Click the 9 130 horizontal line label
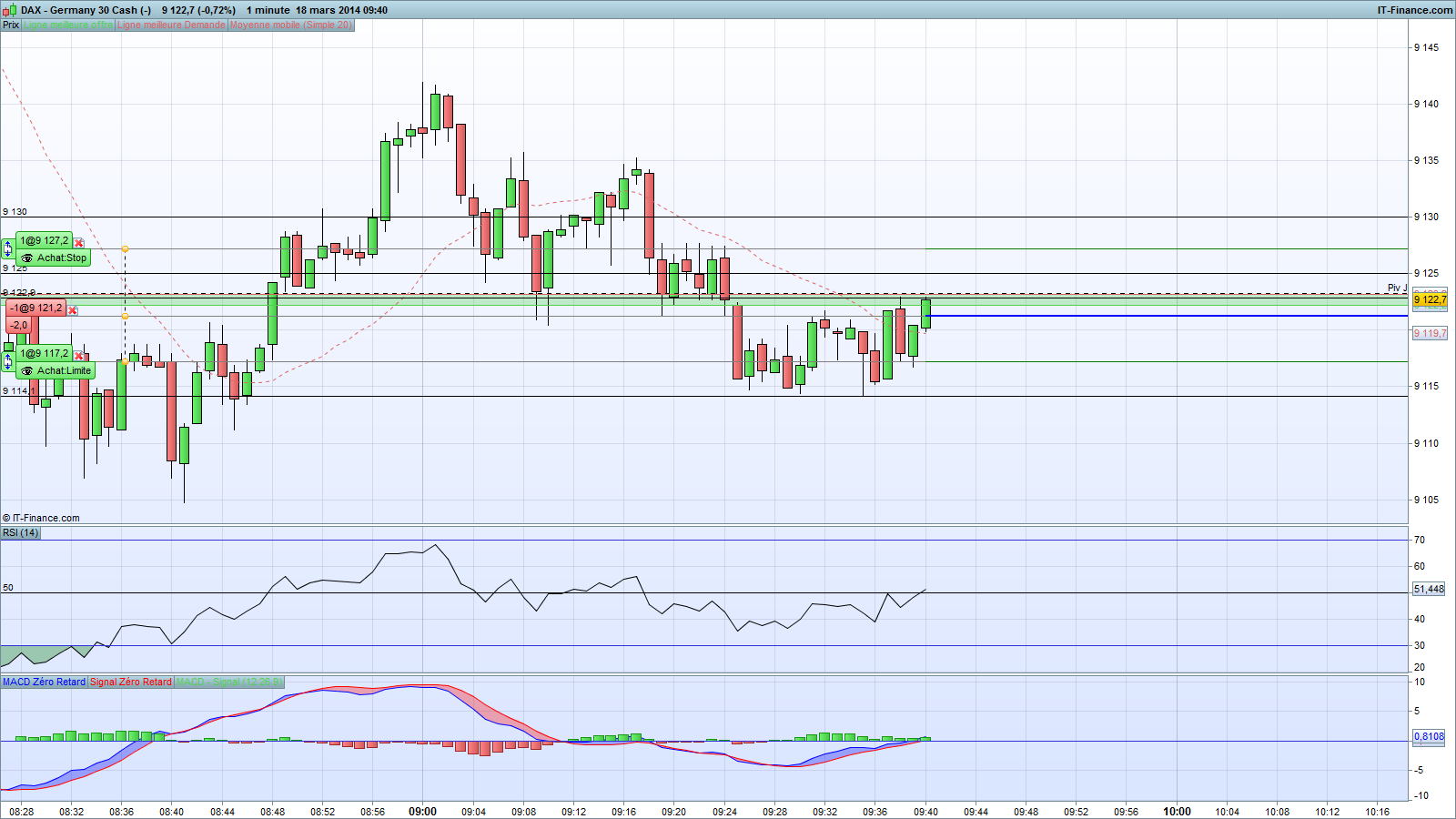Screen dimensions: 1456x819 coord(15,212)
